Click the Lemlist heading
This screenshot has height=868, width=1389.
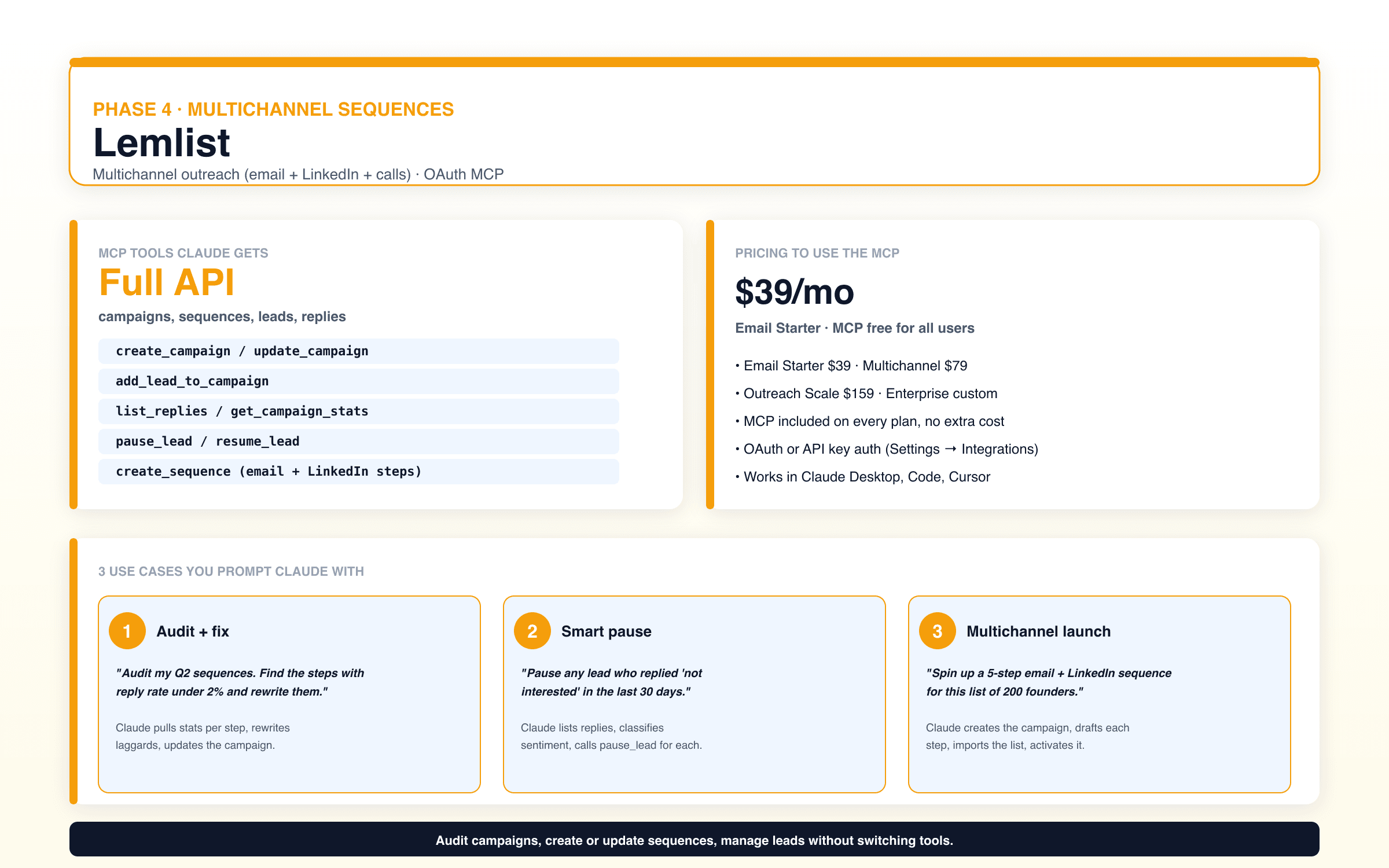(161, 142)
